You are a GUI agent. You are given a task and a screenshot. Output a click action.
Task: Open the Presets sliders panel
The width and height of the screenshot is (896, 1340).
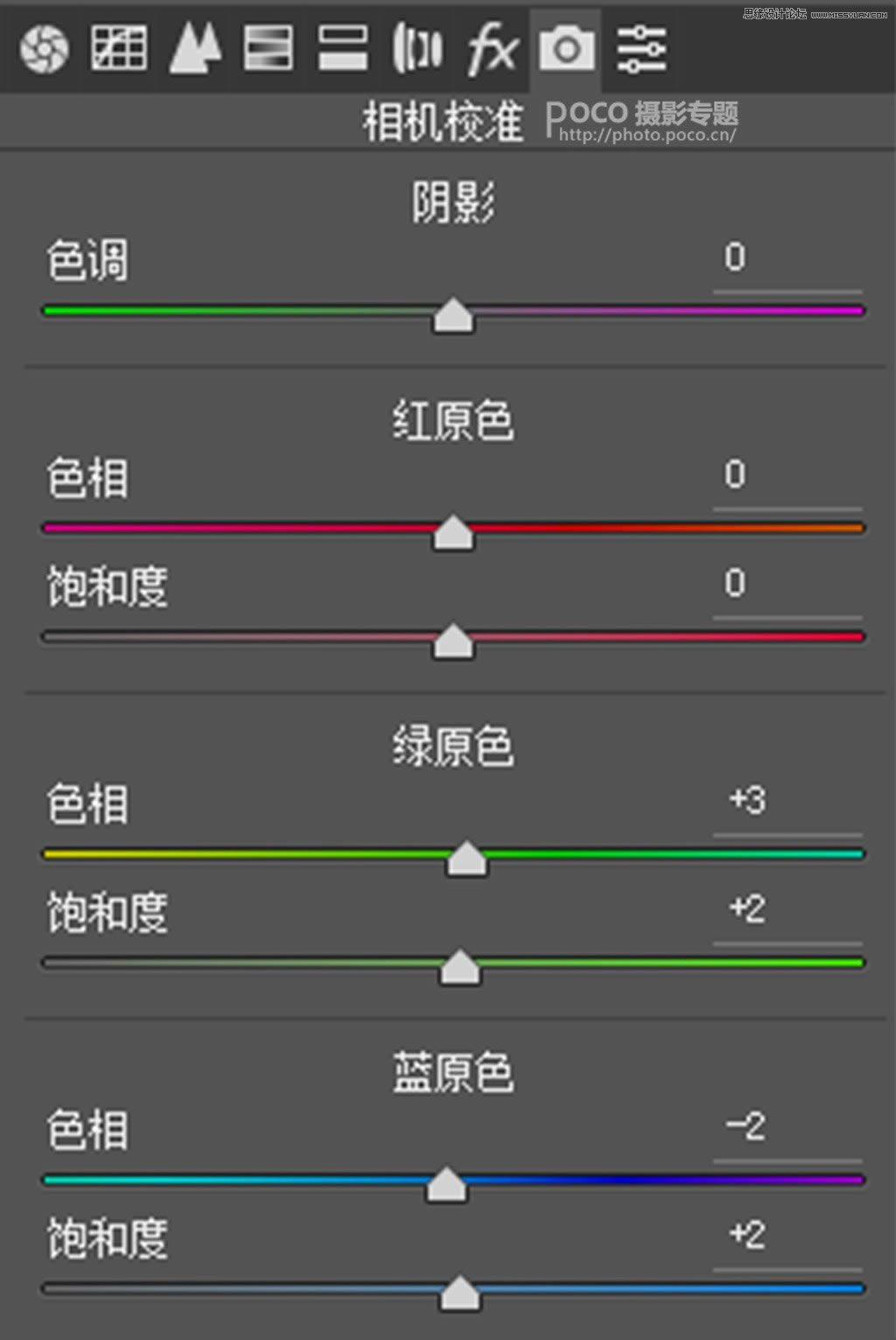[x=641, y=48]
